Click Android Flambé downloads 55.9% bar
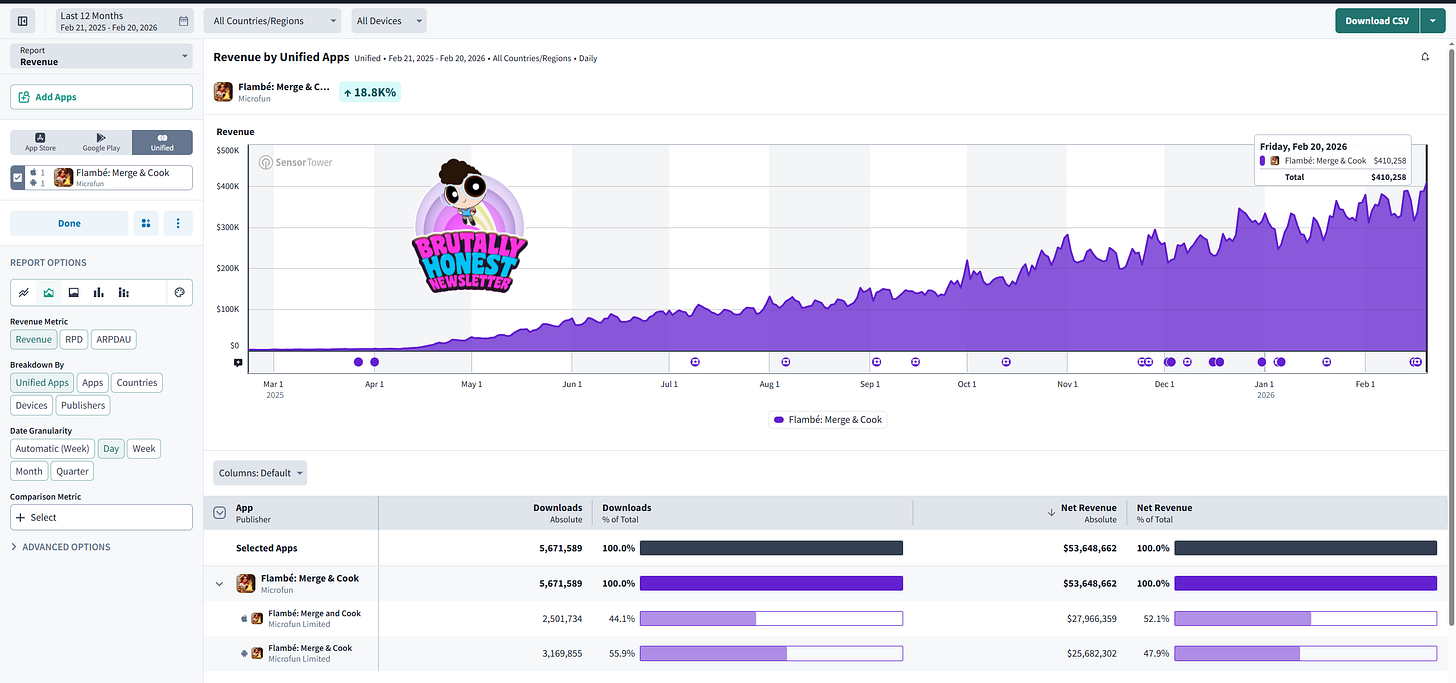The image size is (1456, 683). (x=771, y=654)
